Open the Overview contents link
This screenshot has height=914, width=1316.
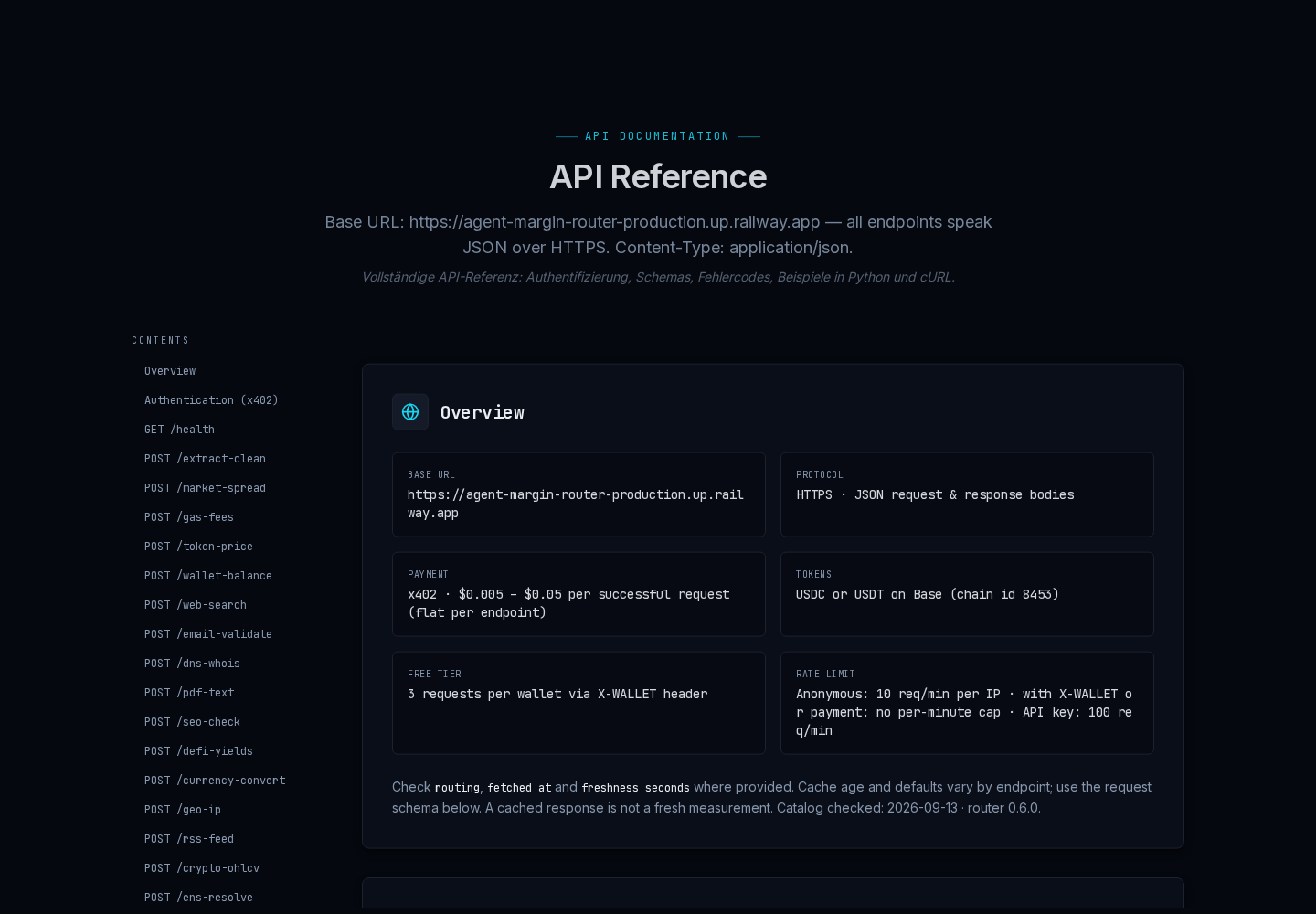170,371
